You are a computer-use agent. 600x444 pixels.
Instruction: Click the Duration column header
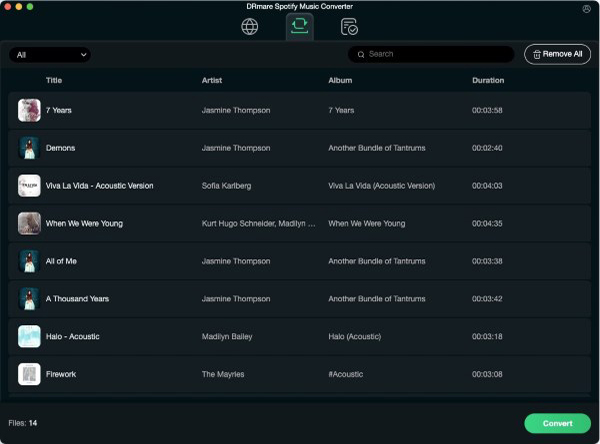coord(488,80)
